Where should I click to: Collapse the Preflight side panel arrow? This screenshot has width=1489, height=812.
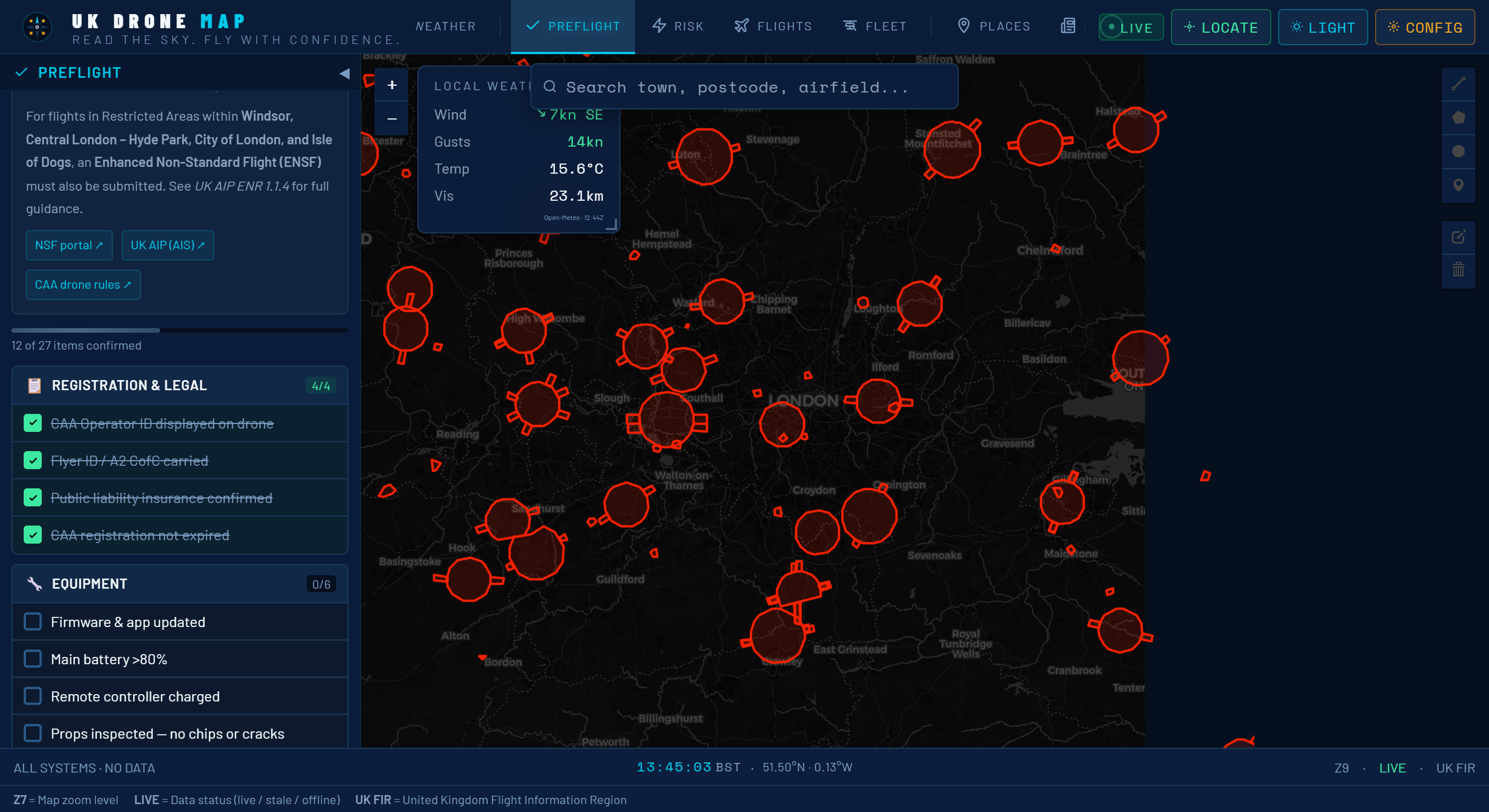pyautogui.click(x=345, y=73)
